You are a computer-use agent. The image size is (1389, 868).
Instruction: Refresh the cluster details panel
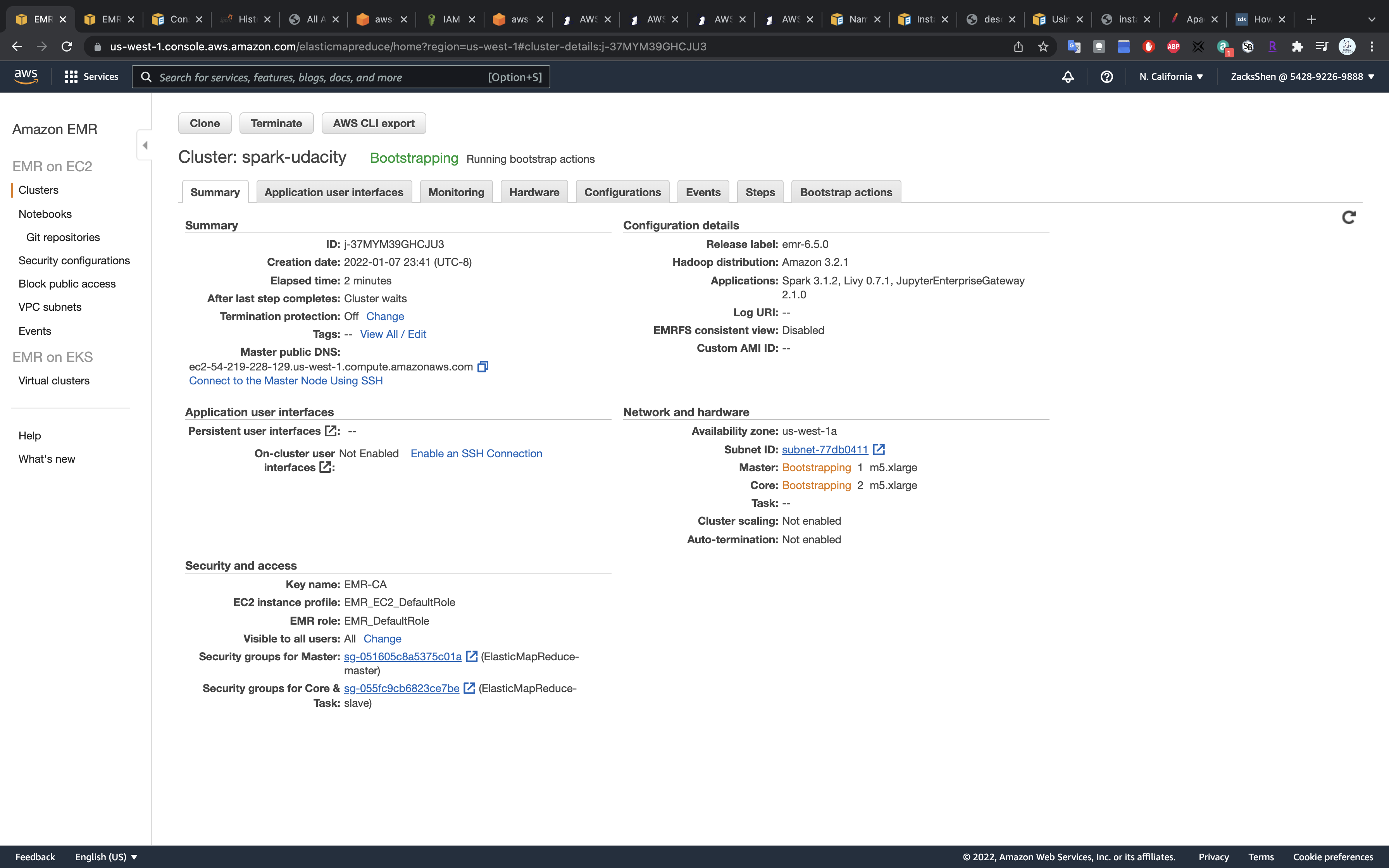1348,217
